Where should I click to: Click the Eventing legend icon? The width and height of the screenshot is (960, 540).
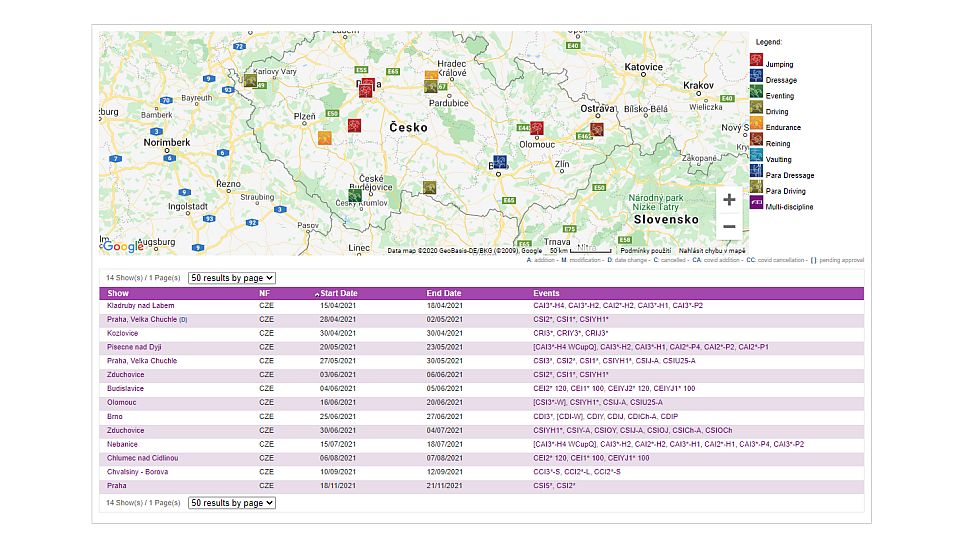756,92
